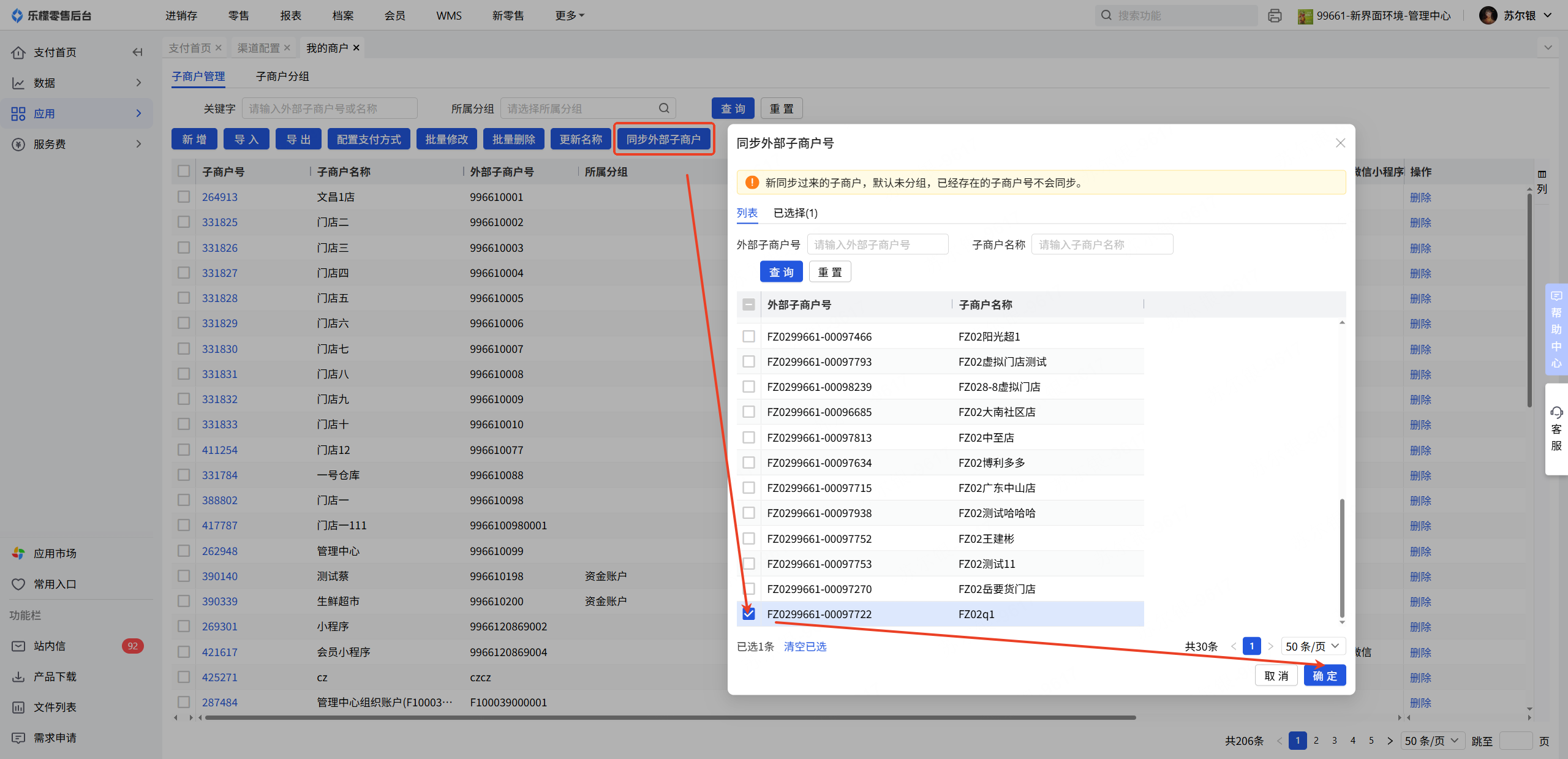Screen dimensions: 1568x759
Task: Click the column settings 列 icon
Action: click(1542, 175)
